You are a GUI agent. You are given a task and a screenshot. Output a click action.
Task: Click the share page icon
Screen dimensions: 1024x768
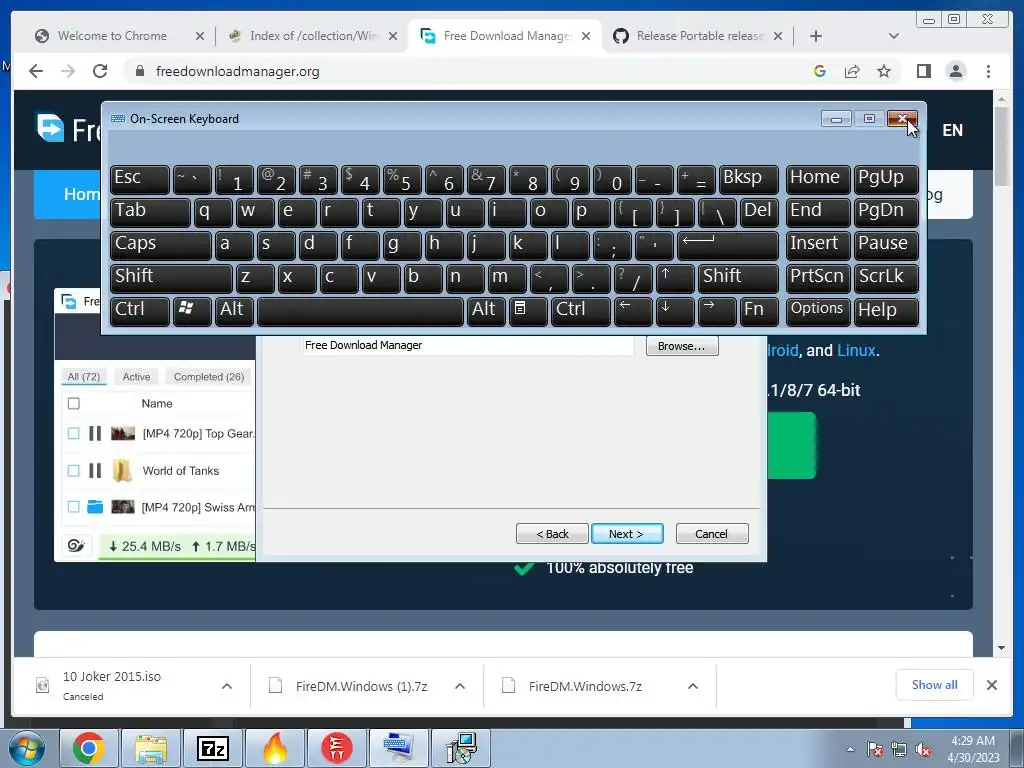coord(852,71)
